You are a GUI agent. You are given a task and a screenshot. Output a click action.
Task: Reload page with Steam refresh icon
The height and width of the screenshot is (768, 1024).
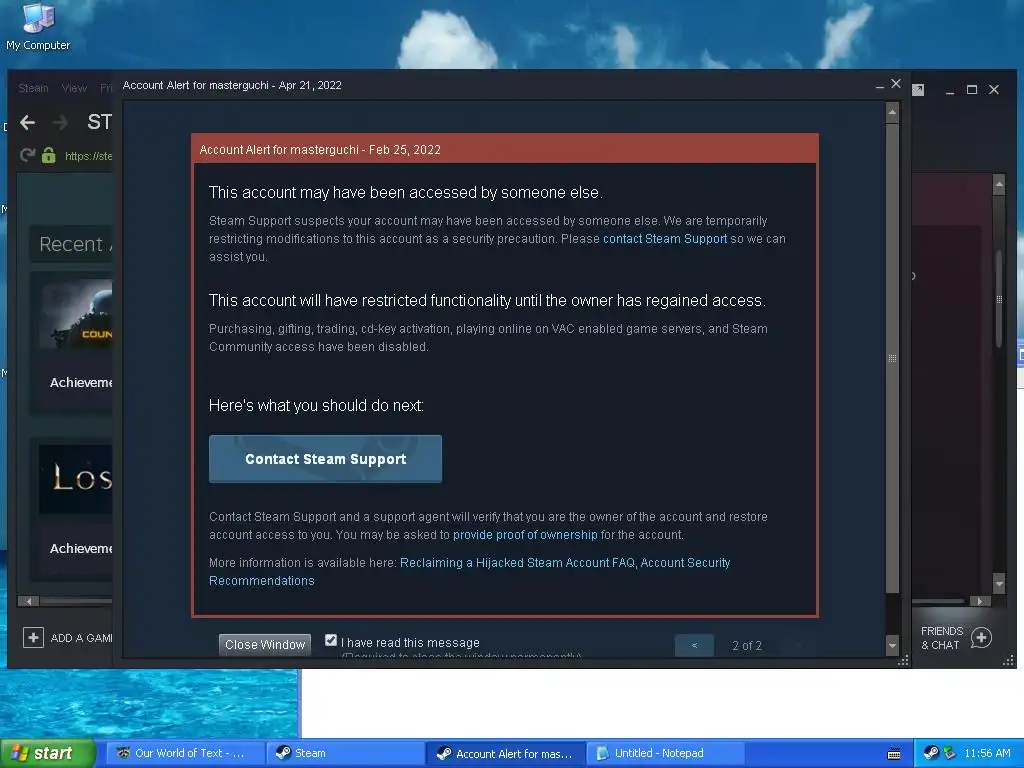click(27, 155)
